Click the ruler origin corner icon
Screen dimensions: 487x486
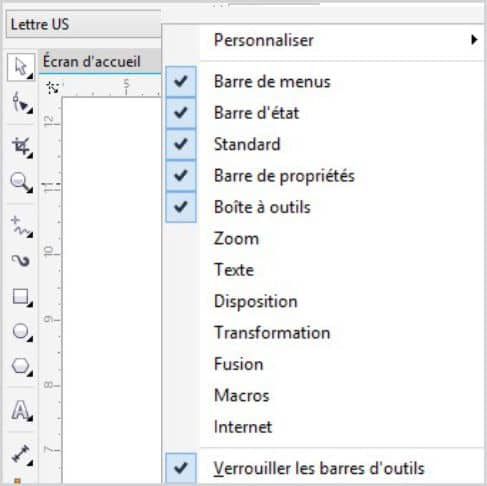(x=52, y=88)
